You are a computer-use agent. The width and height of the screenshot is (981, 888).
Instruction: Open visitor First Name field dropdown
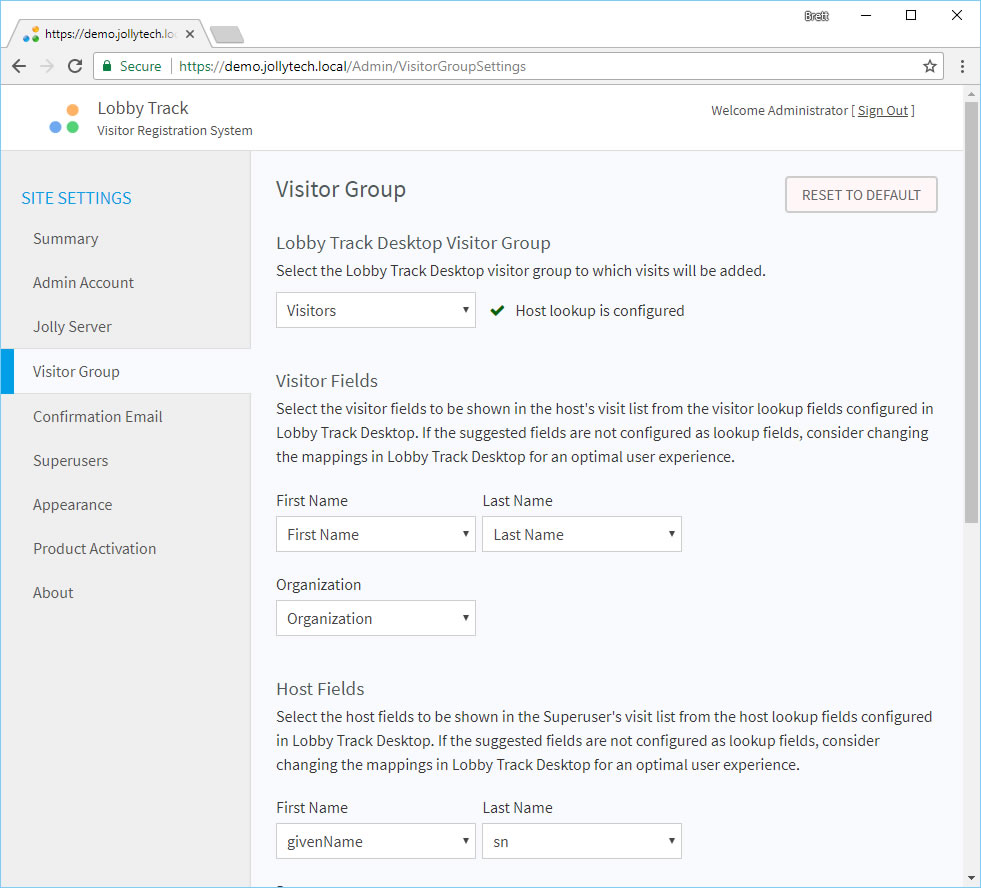pos(376,534)
